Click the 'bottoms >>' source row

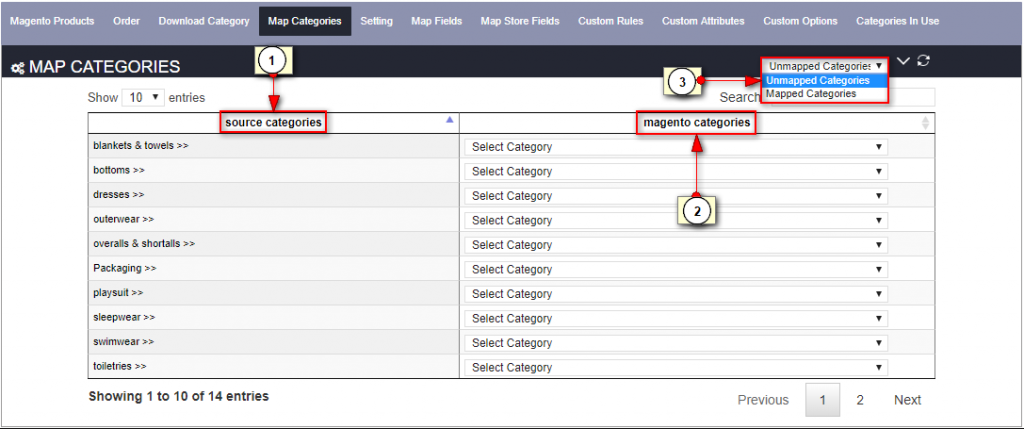click(274, 170)
